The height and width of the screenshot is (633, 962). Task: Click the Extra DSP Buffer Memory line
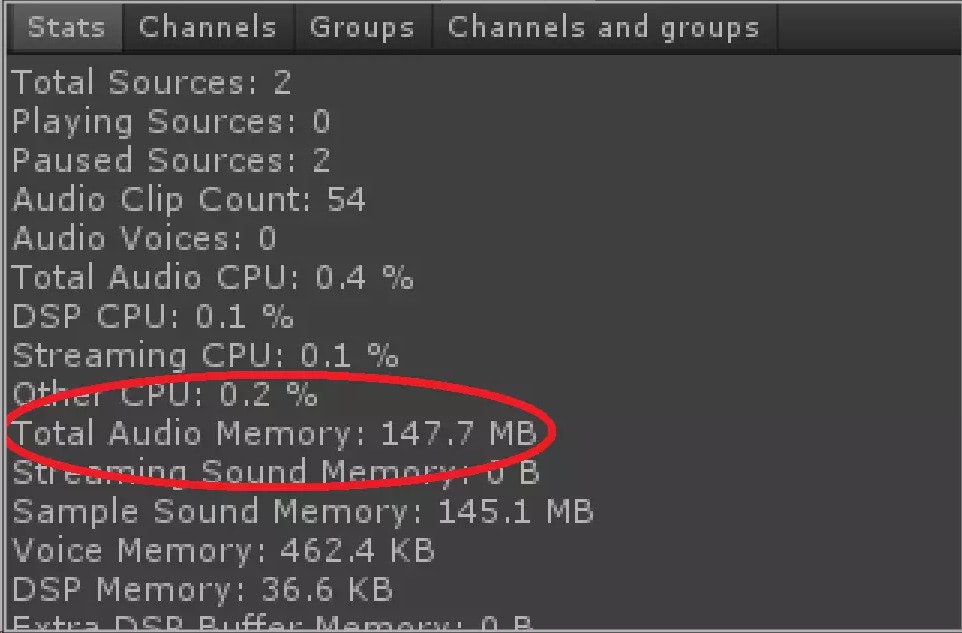tap(272, 624)
